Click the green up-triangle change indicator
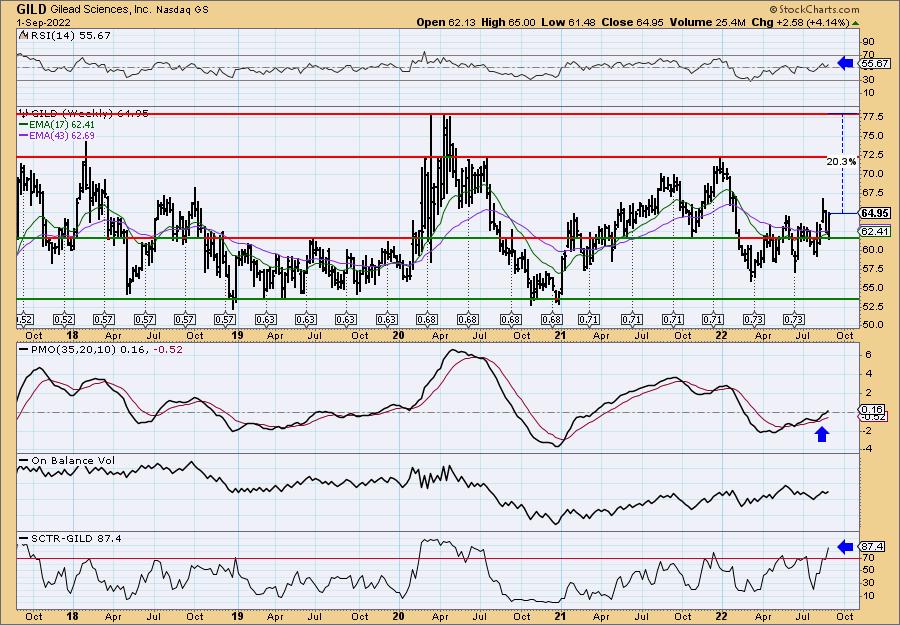The image size is (900, 625). point(855,23)
